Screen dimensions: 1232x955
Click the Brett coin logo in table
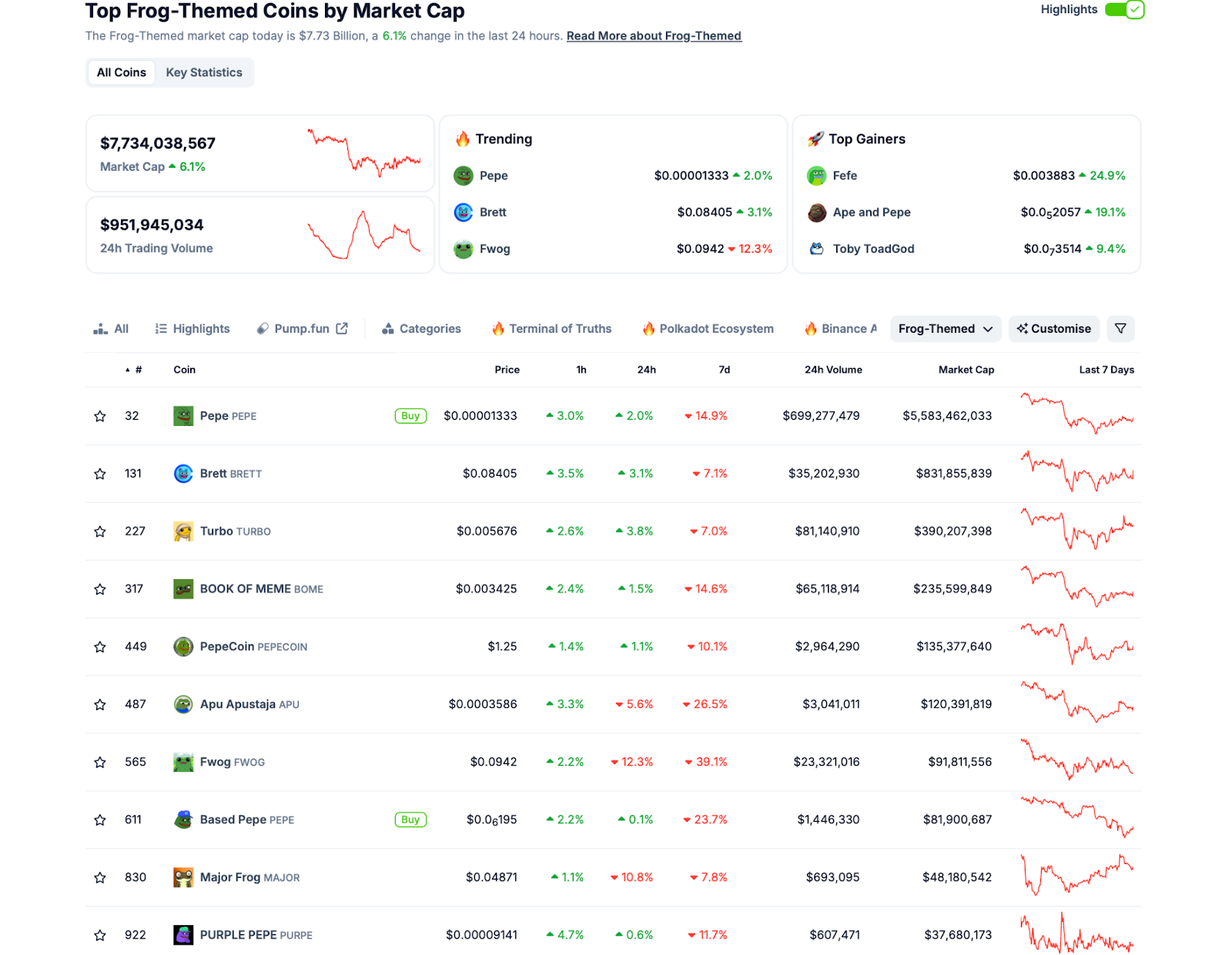[x=183, y=474]
